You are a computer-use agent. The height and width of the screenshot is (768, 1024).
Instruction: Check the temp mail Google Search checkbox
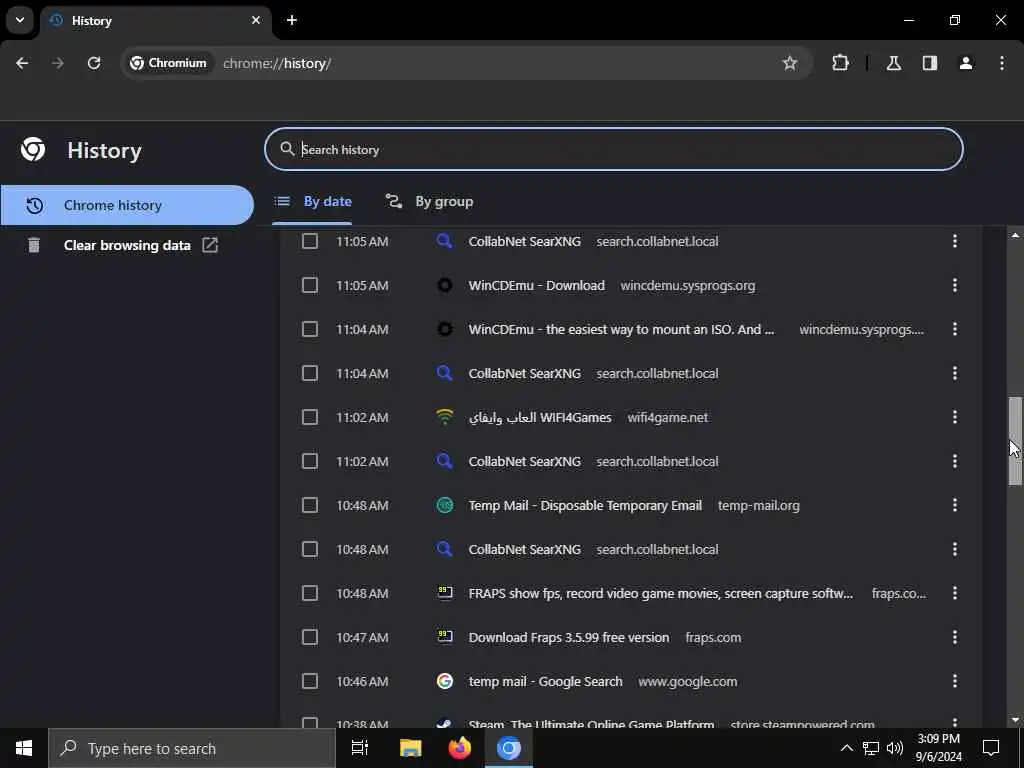tap(310, 681)
